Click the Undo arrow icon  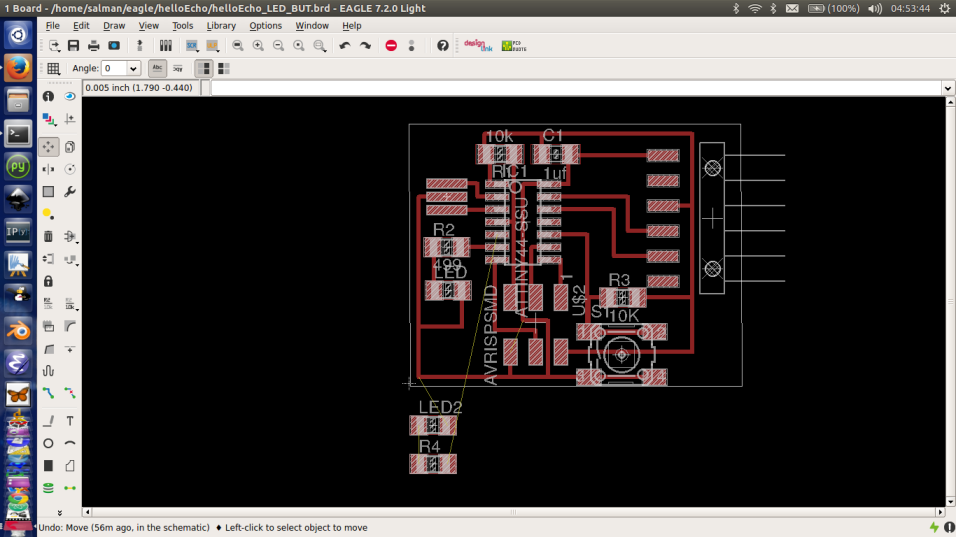point(345,46)
